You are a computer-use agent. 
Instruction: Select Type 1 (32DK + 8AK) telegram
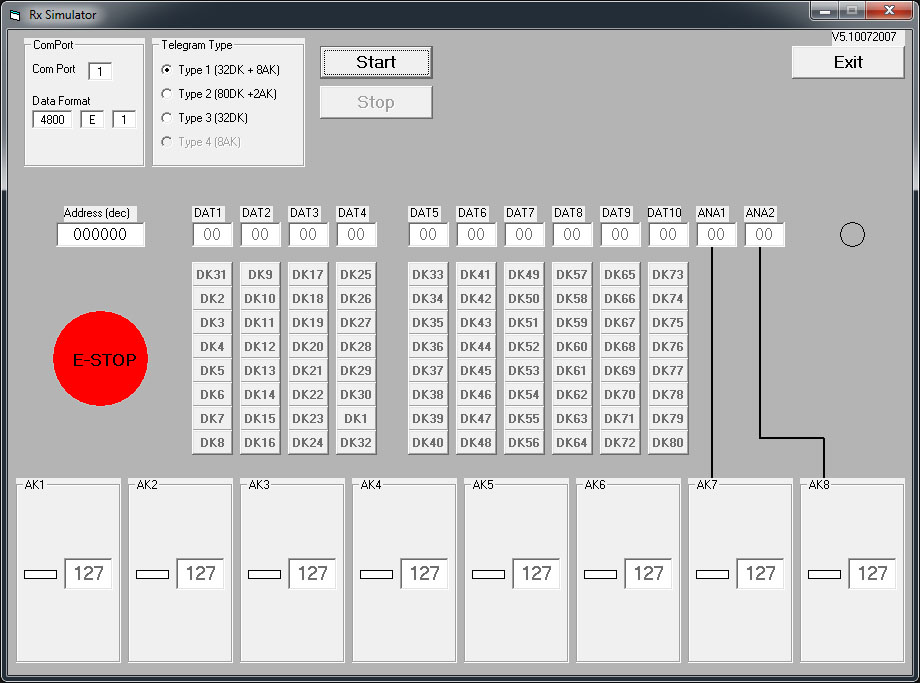(221, 70)
